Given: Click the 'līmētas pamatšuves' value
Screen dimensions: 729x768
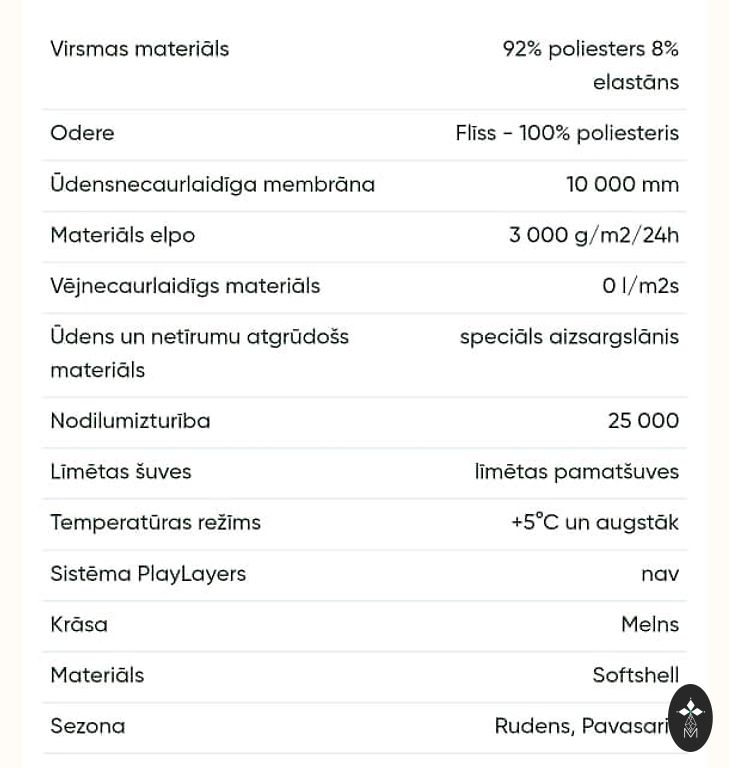Looking at the screenshot, I should coord(577,471).
